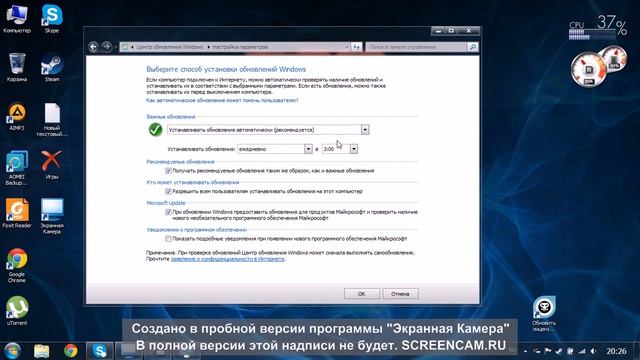This screenshot has height=360, width=640.
Task: Go forward with the window's forward arrow
Action: click(x=106, y=47)
